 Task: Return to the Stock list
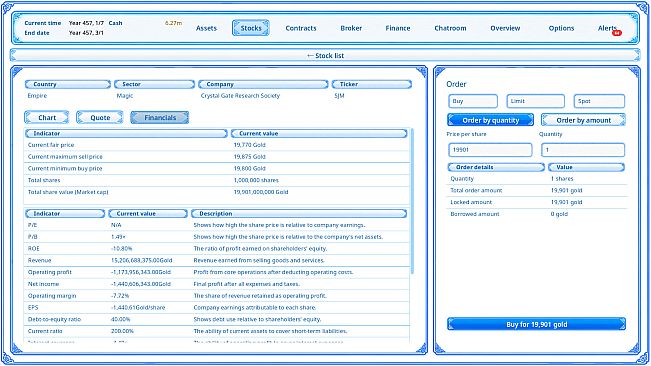click(x=325, y=55)
